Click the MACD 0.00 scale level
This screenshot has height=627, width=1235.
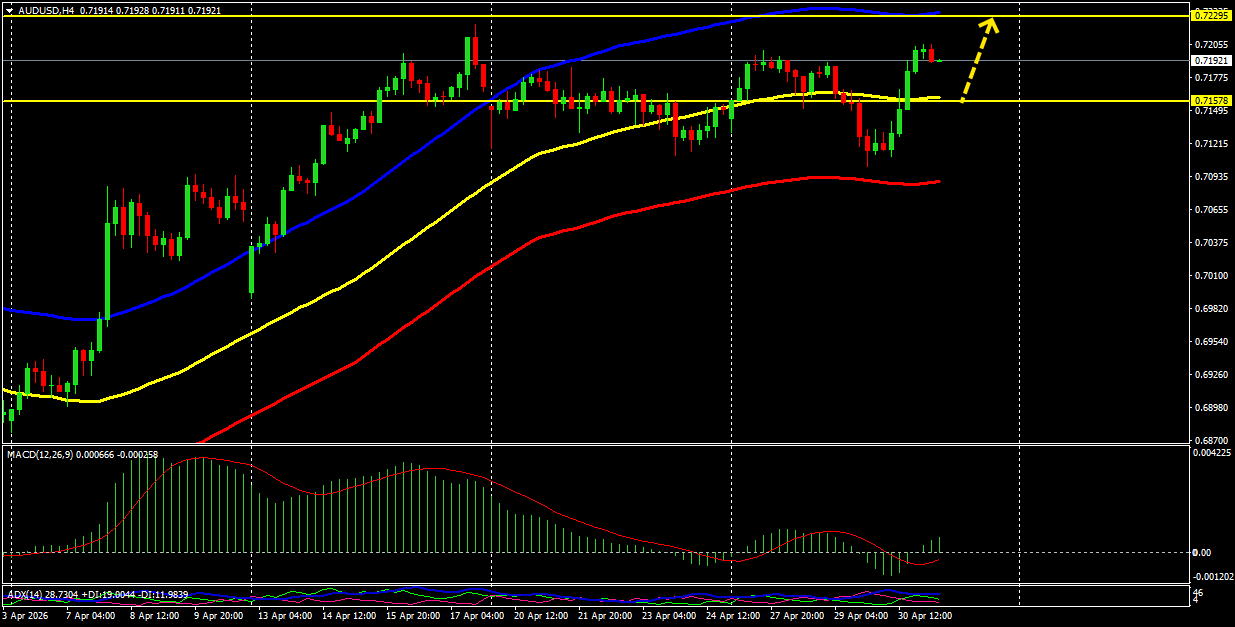(x=1202, y=552)
